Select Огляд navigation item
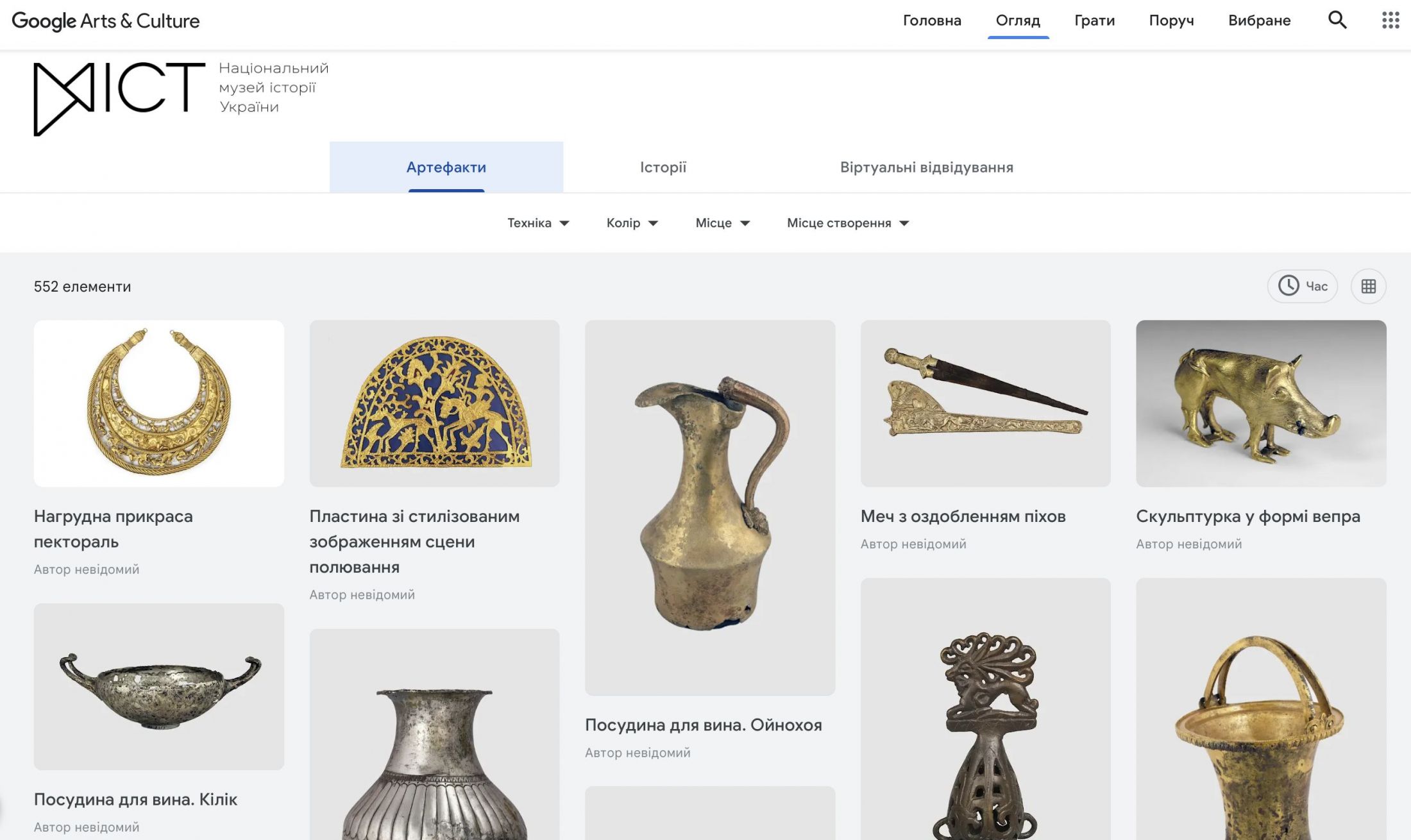 [1018, 21]
